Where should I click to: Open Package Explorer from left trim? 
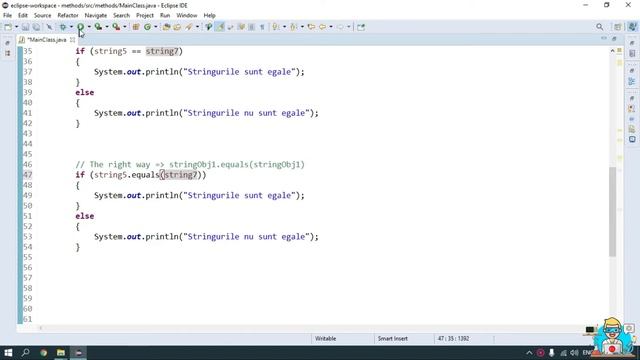7,53
